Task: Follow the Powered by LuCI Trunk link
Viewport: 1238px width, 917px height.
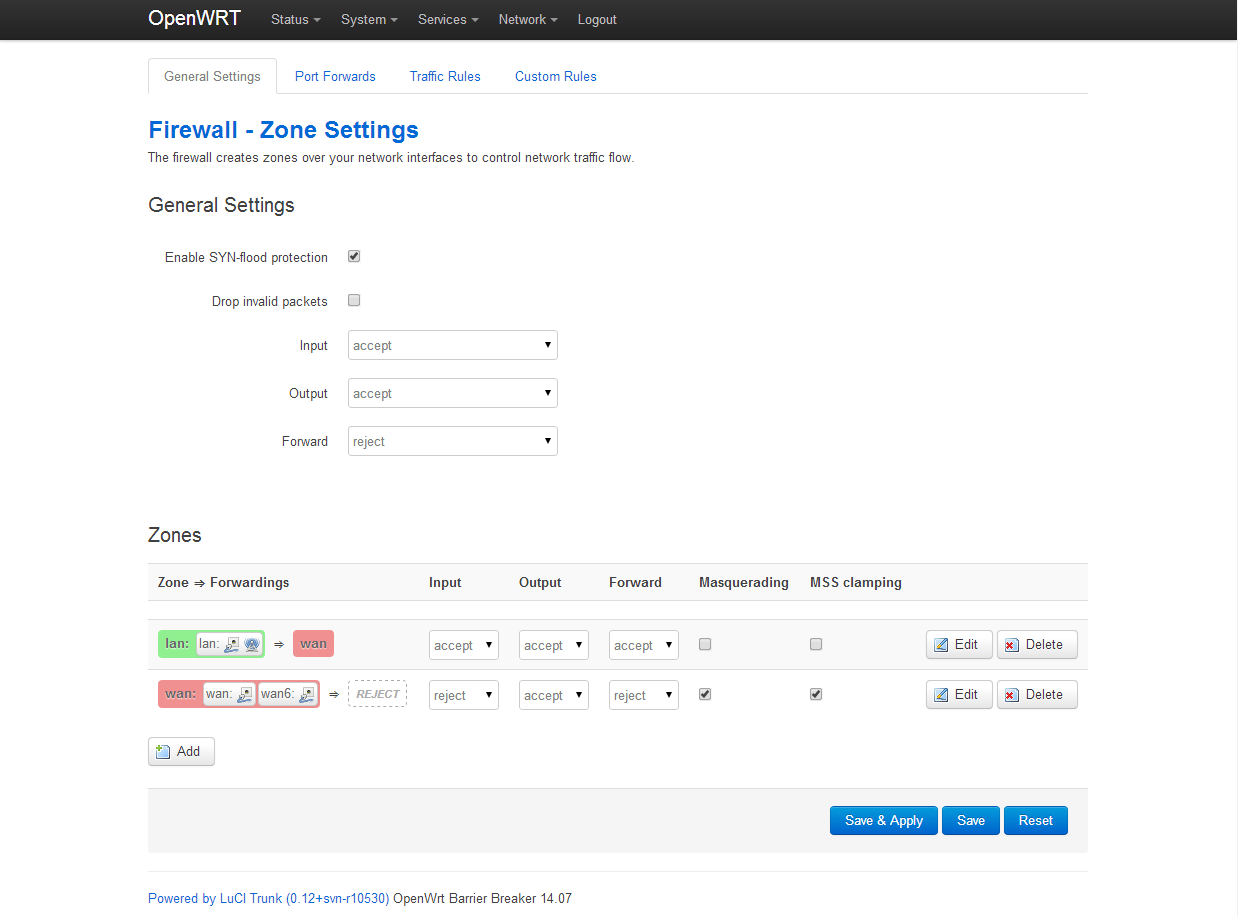Action: pos(269,898)
